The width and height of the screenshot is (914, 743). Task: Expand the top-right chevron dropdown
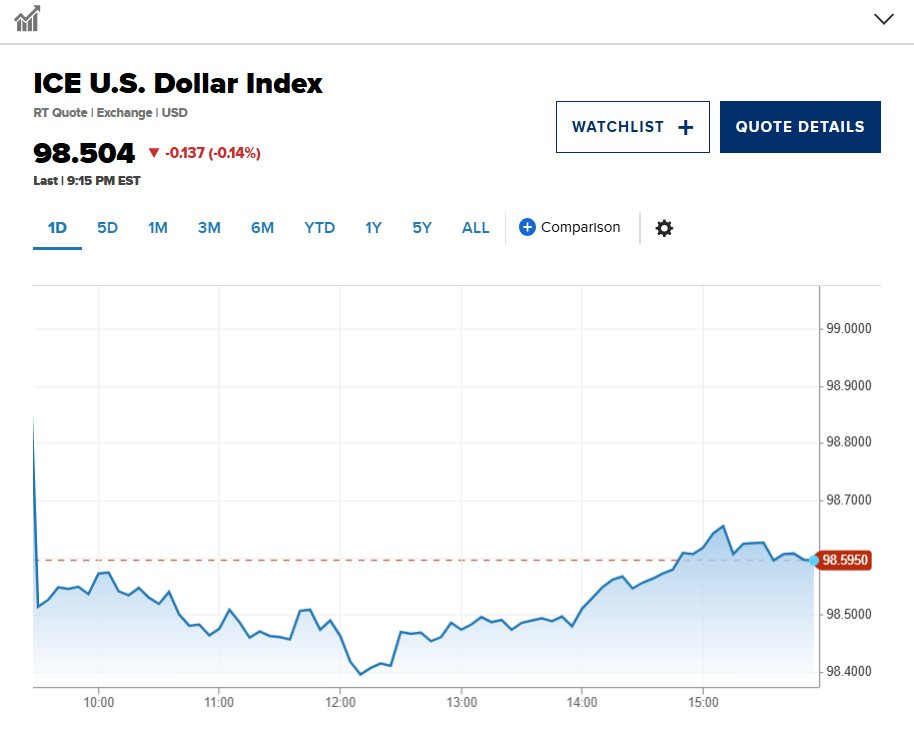(x=883, y=19)
